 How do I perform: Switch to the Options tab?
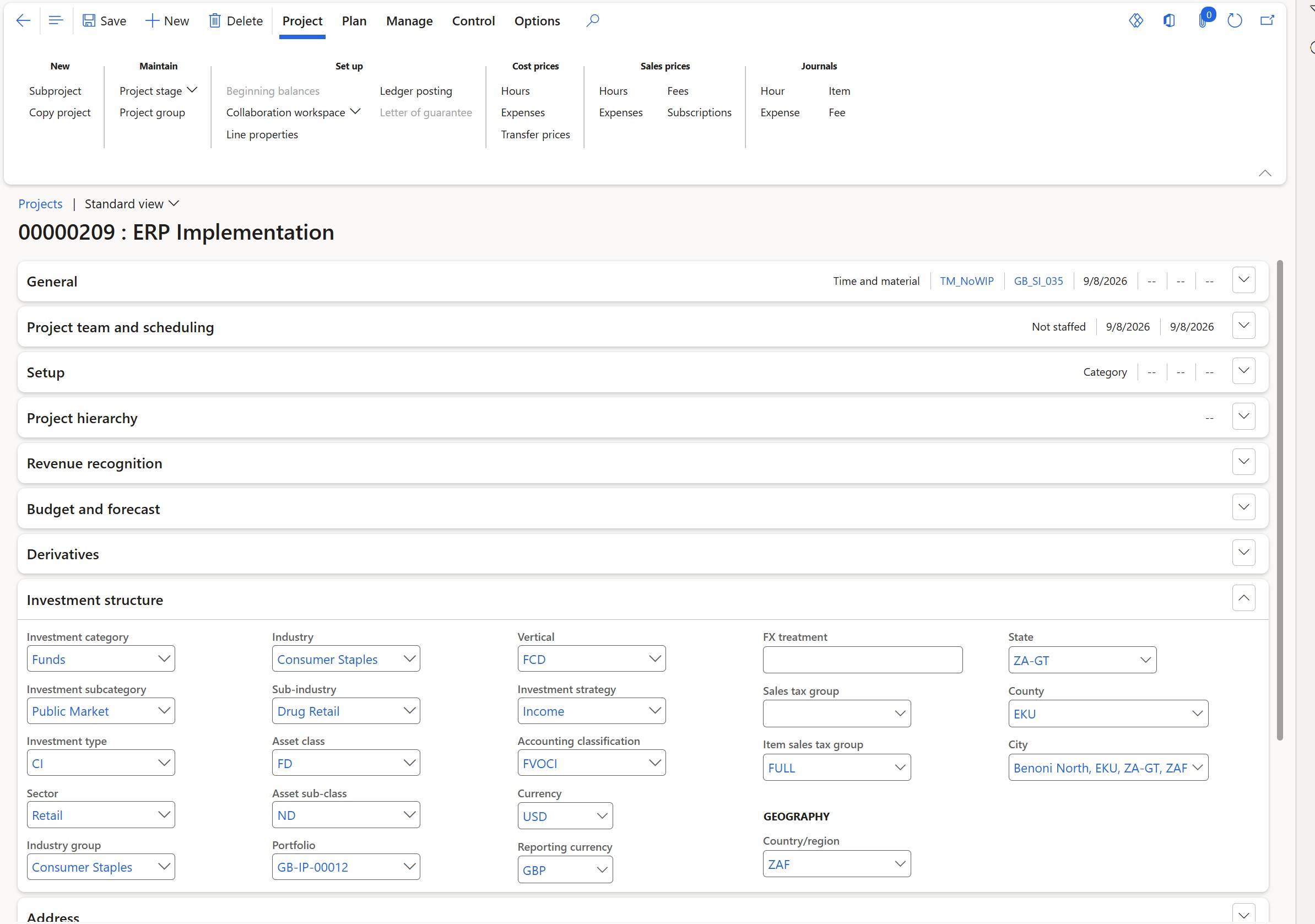[x=537, y=21]
